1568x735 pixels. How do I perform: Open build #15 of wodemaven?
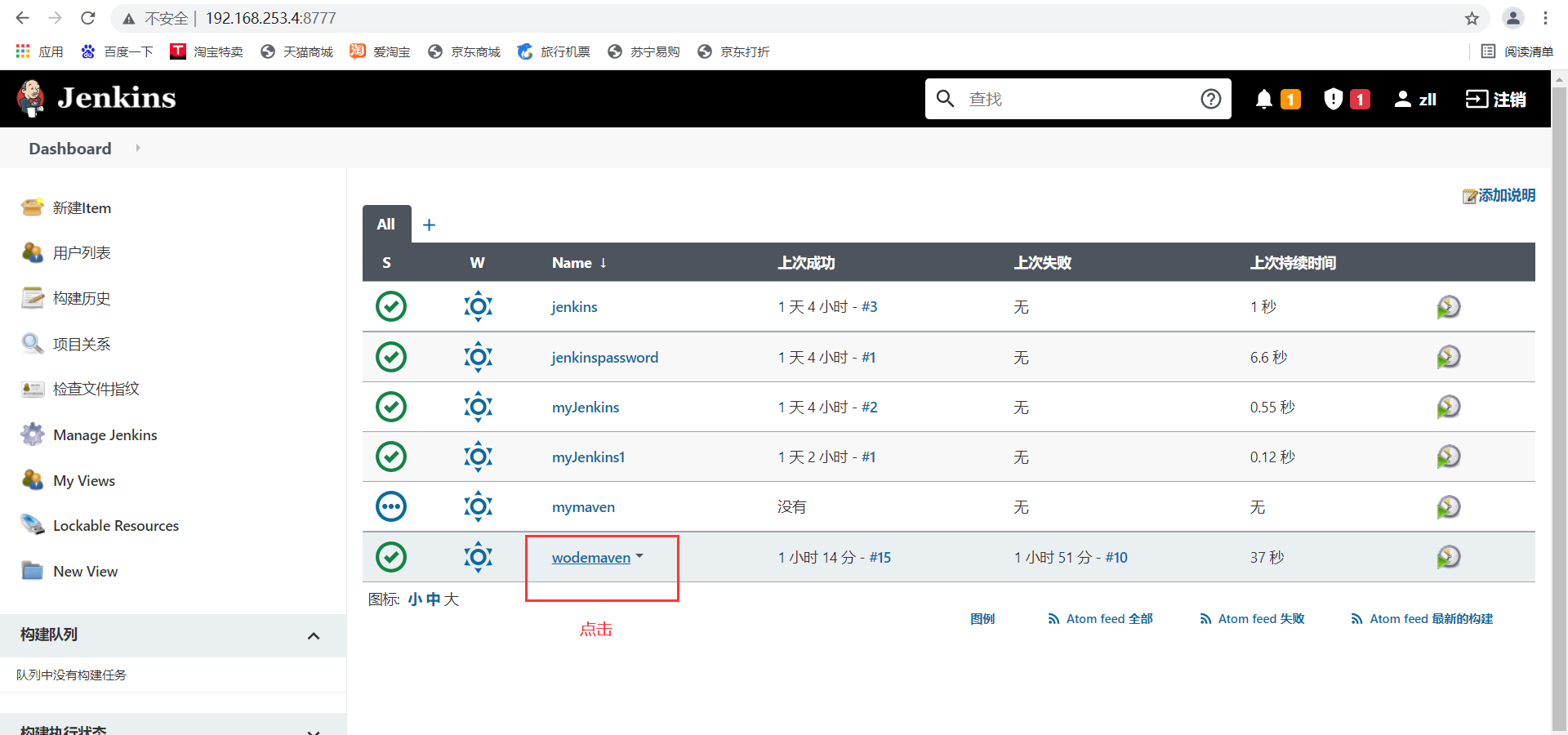coord(880,558)
